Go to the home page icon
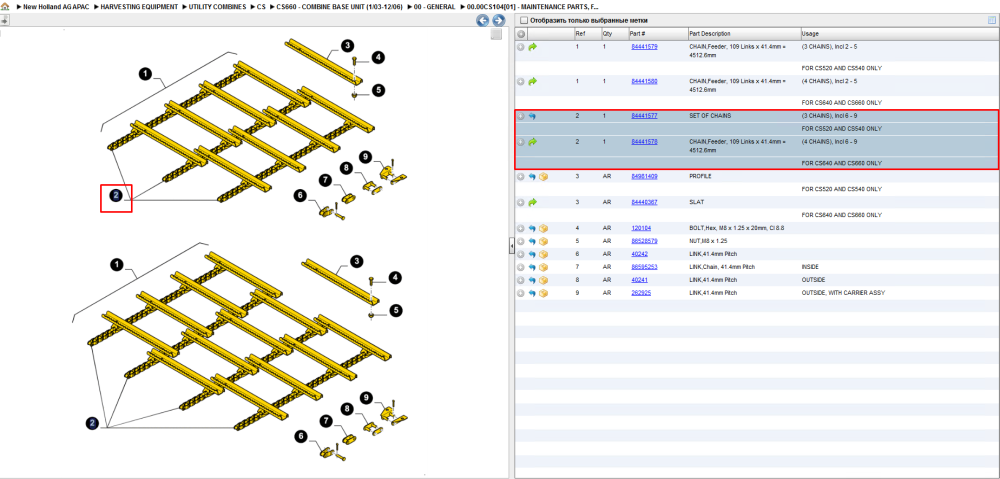 pos(5,6)
